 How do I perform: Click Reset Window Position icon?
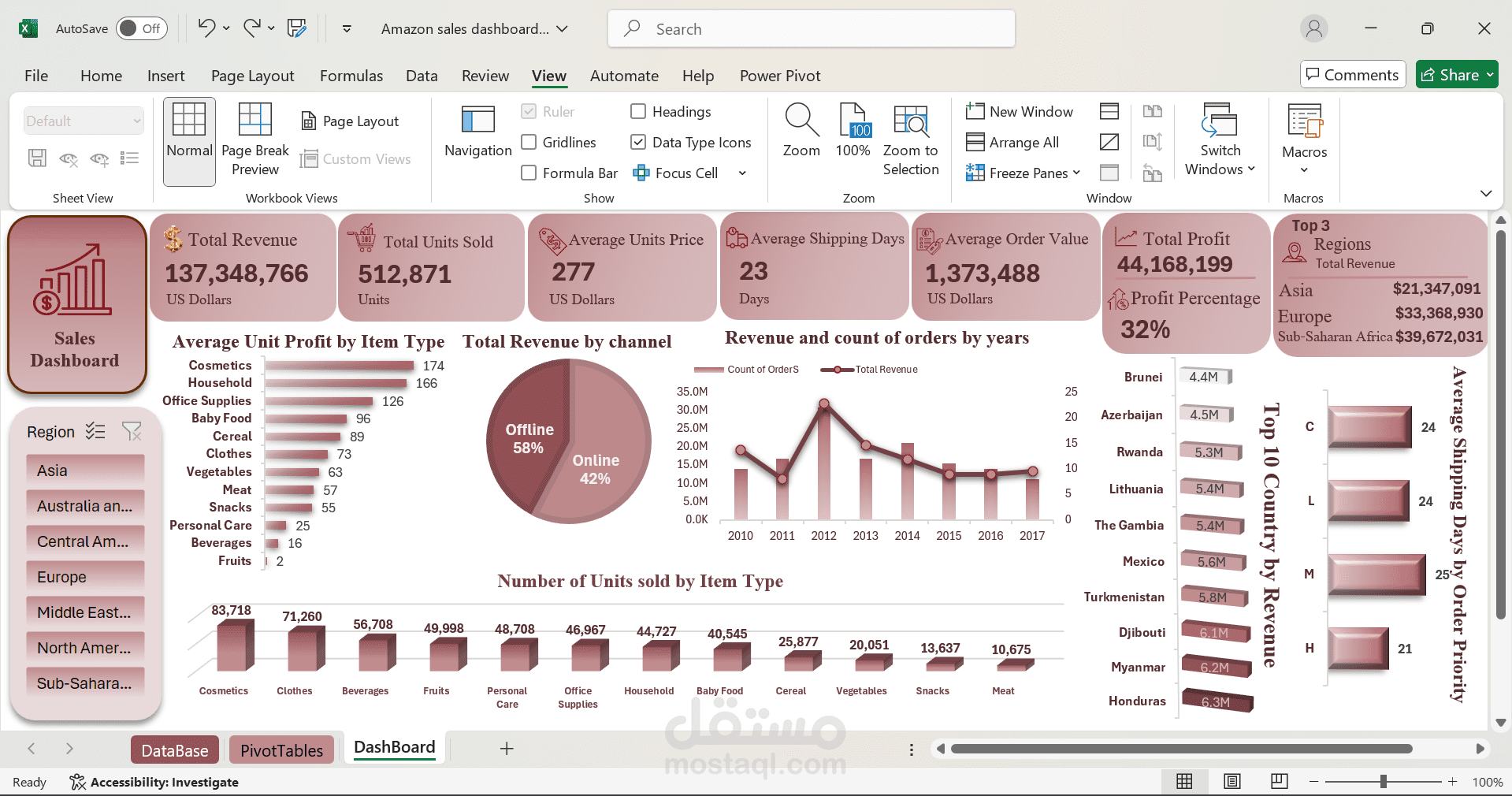point(1153,173)
